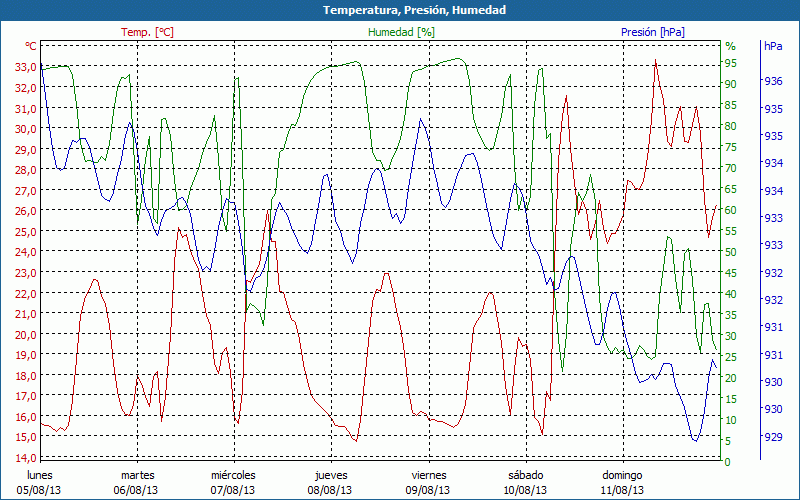
Task: Click the 08/08/13 date label
Action: click(331, 490)
